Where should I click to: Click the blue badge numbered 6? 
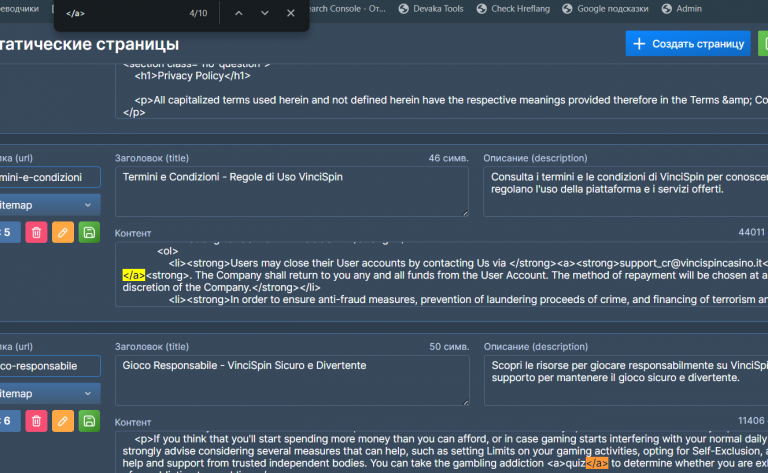9,421
